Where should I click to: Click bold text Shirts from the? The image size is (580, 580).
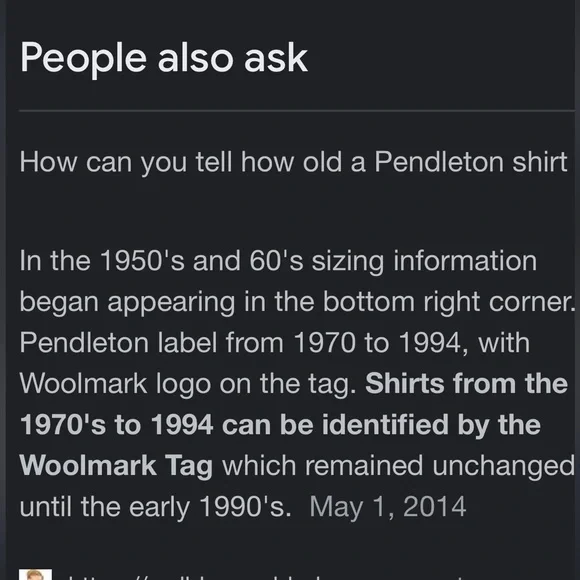coord(466,383)
